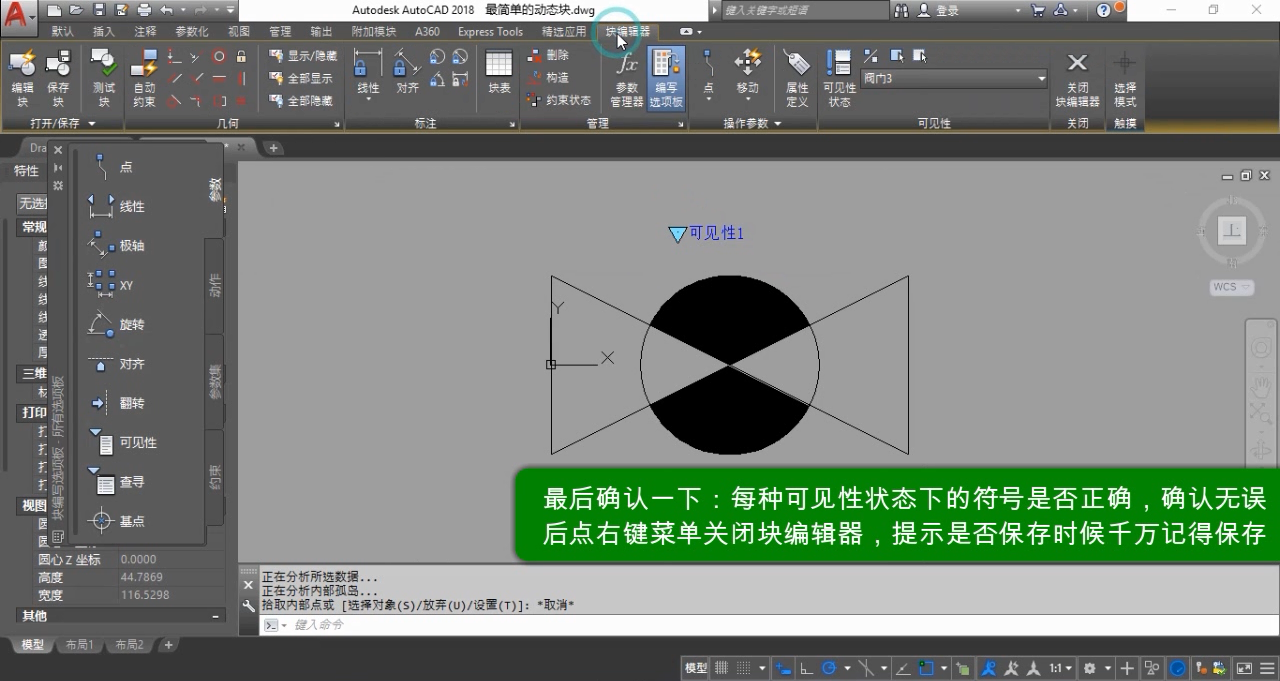Select the XY parameter in palette

(112, 285)
